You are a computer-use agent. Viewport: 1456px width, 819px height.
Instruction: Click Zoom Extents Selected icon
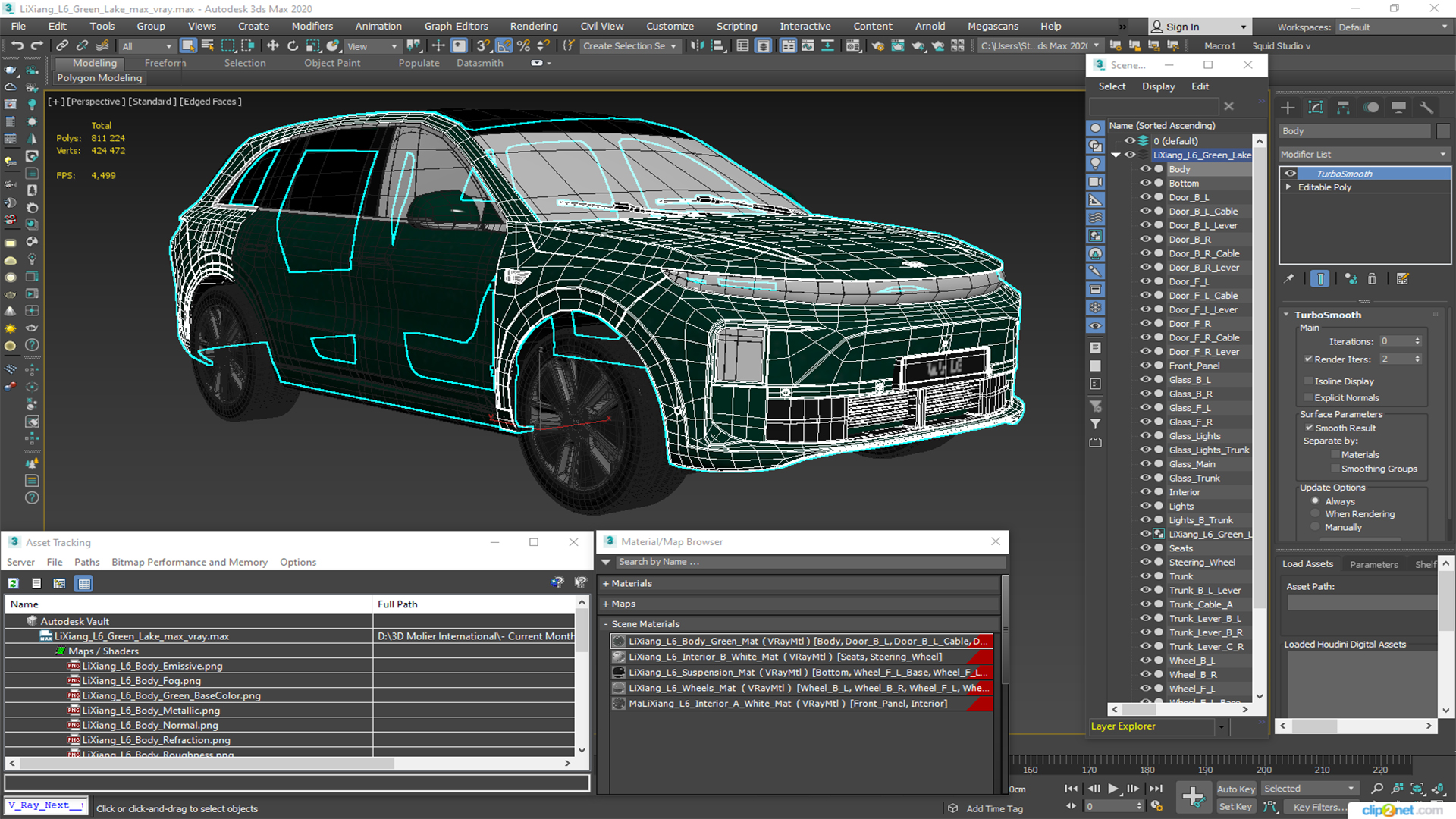click(x=1417, y=789)
